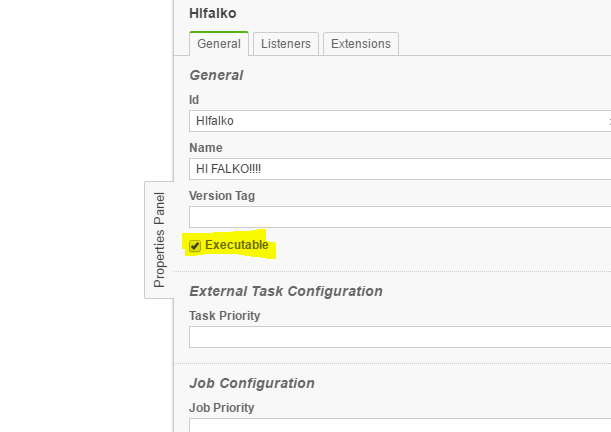Open the Extensions tab
611x432 pixels.
[361, 44]
